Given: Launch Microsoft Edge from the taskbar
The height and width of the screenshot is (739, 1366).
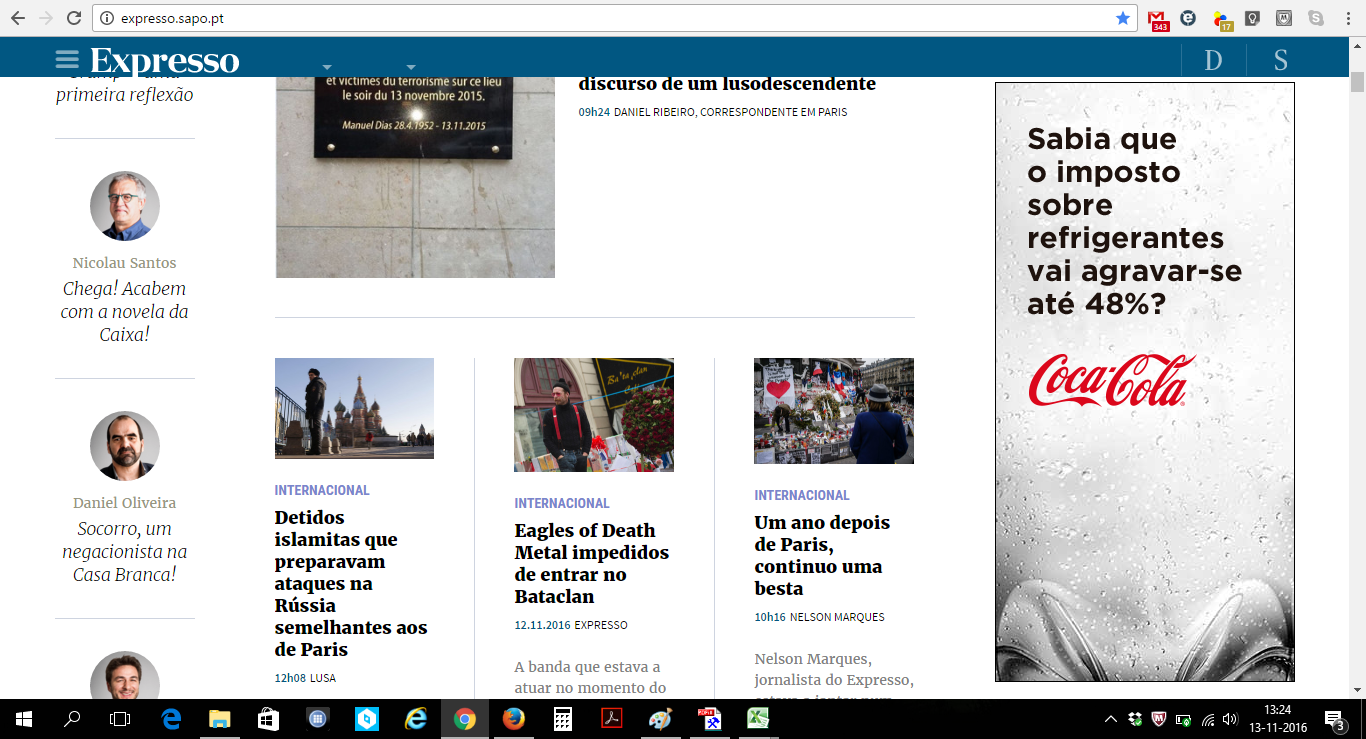Looking at the screenshot, I should [171, 719].
